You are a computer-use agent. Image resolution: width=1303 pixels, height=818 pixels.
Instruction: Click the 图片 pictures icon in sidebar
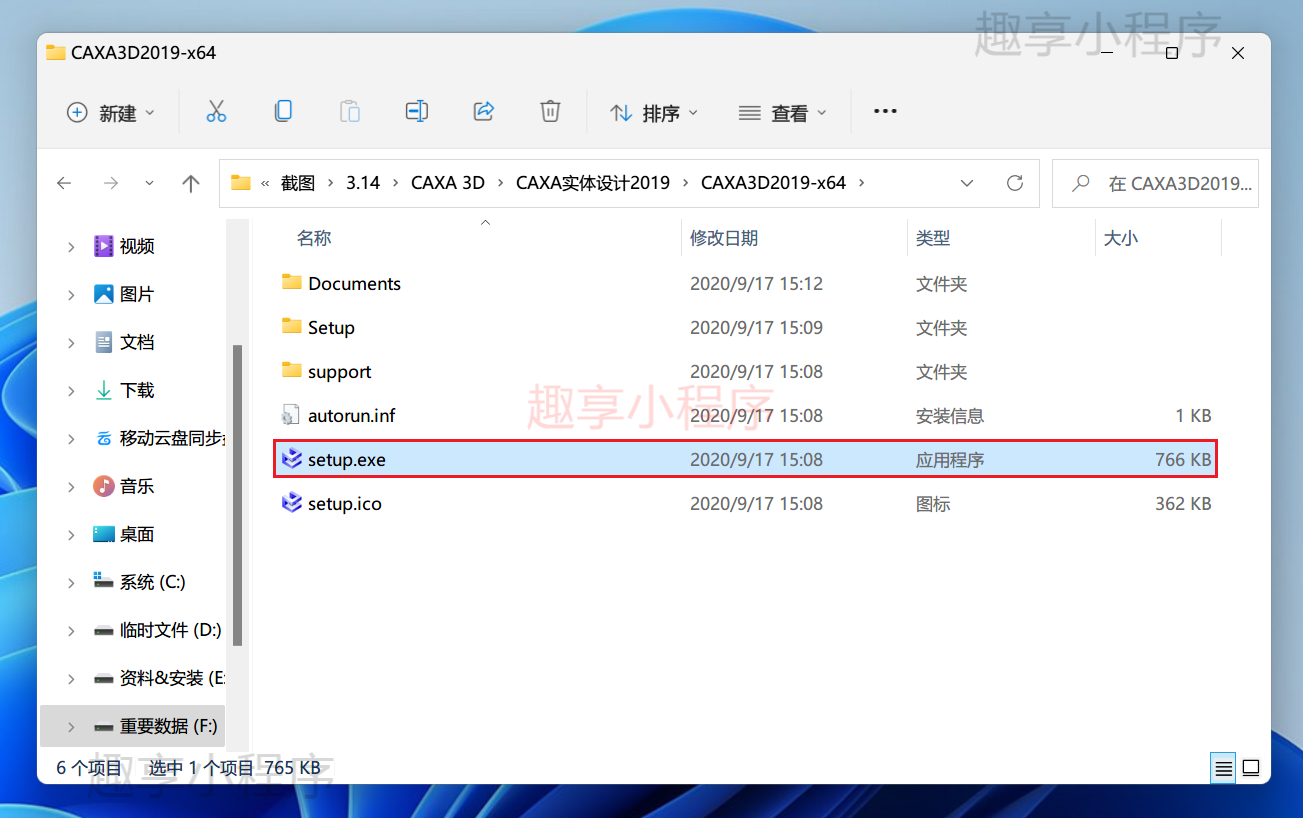pos(104,294)
